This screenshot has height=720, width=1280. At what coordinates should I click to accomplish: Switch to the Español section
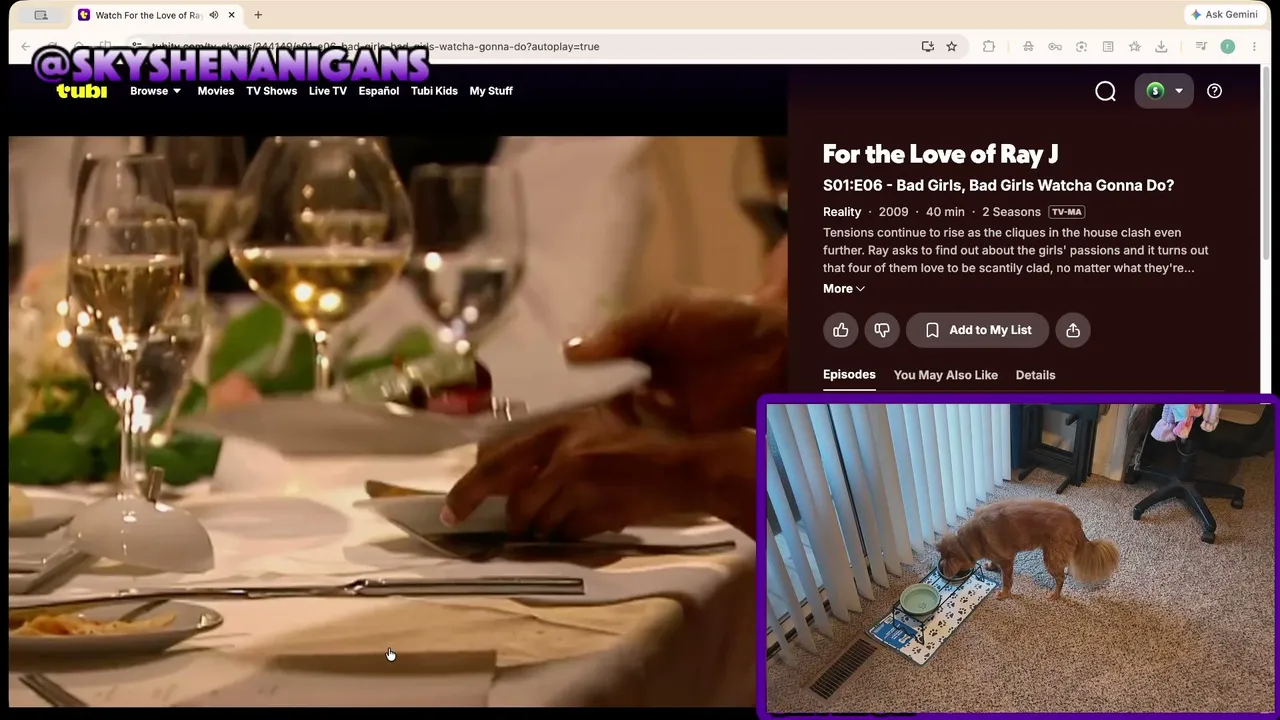point(379,91)
